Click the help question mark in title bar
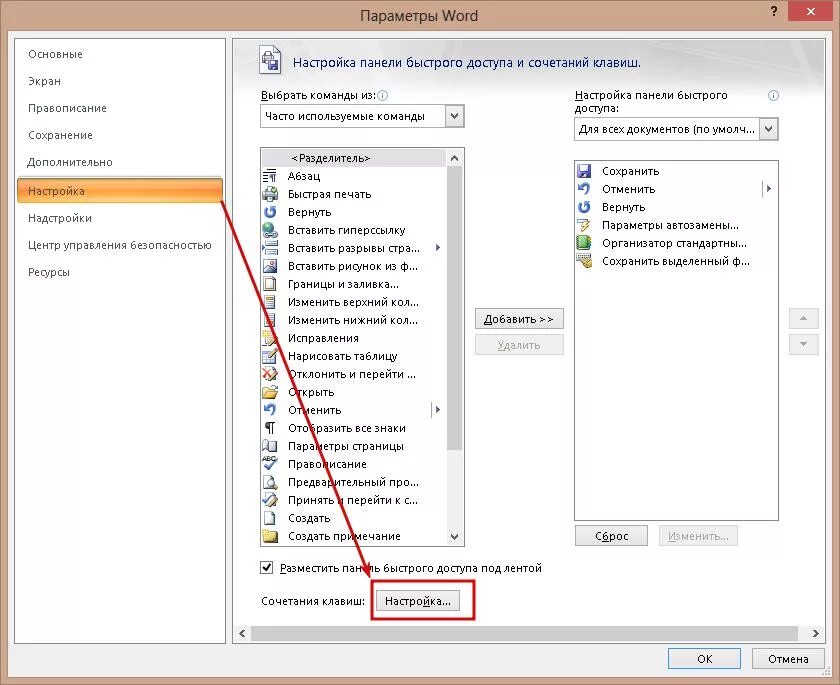 (774, 11)
